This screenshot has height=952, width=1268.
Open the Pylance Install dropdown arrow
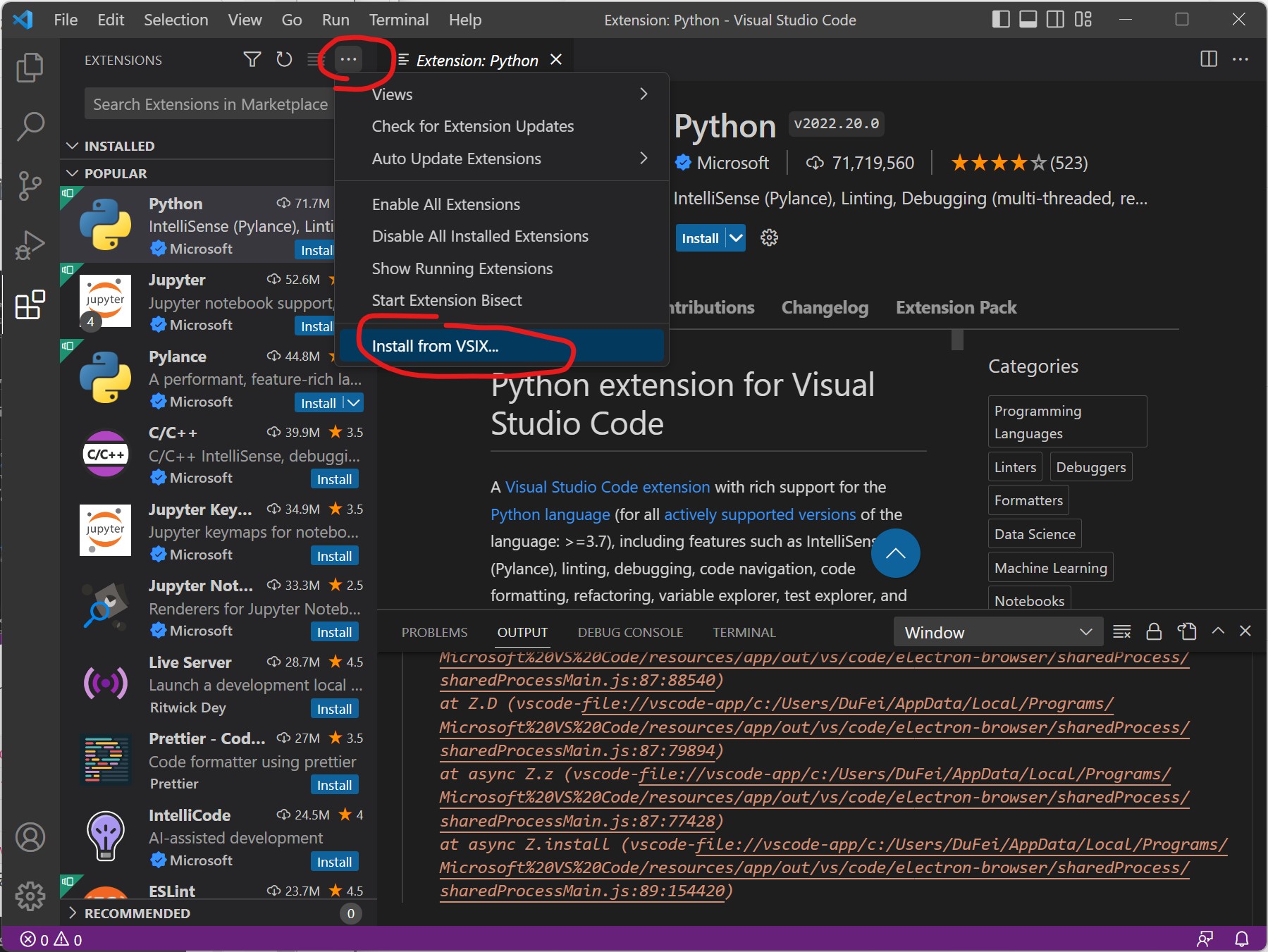(354, 402)
